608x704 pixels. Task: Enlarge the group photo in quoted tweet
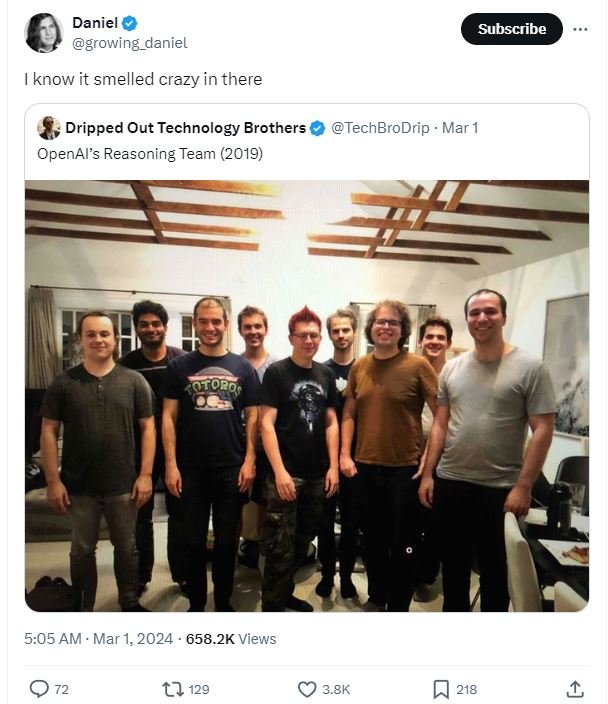[x=307, y=395]
